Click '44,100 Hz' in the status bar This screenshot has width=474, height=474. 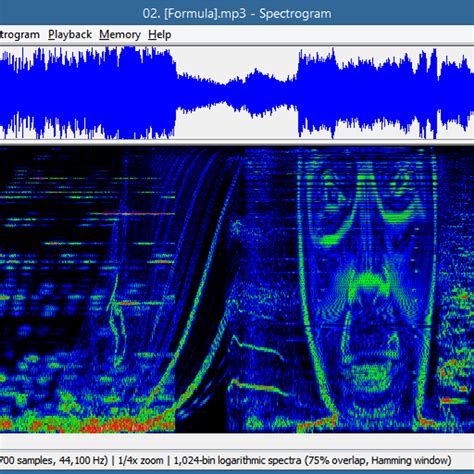pos(81,460)
